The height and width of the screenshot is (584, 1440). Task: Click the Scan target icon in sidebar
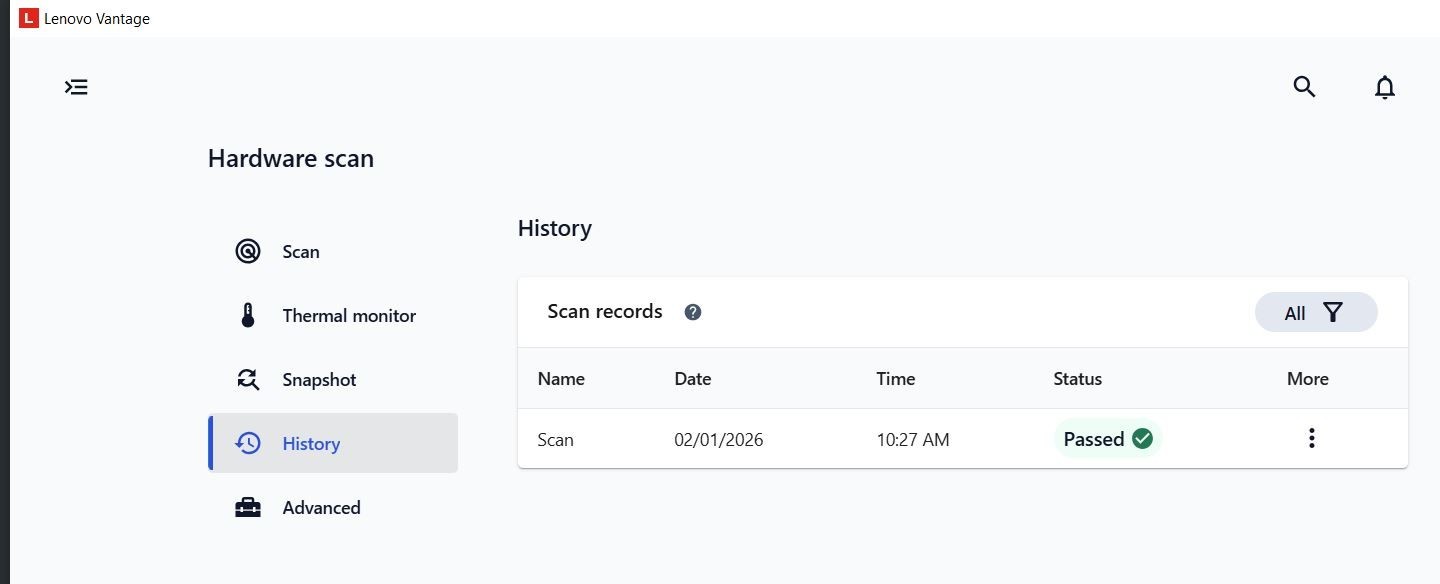(248, 251)
